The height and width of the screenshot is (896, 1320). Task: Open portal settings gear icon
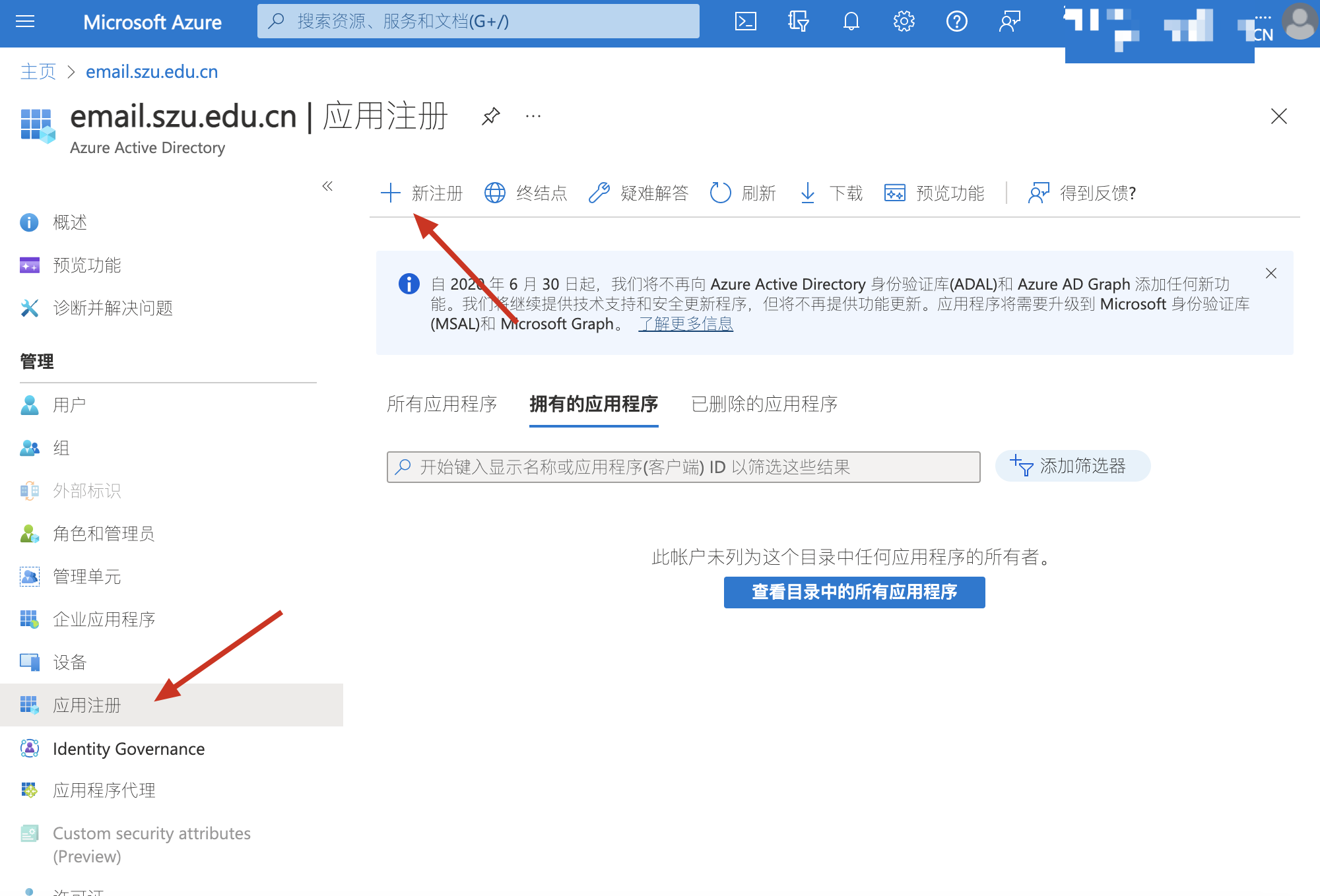coord(904,22)
